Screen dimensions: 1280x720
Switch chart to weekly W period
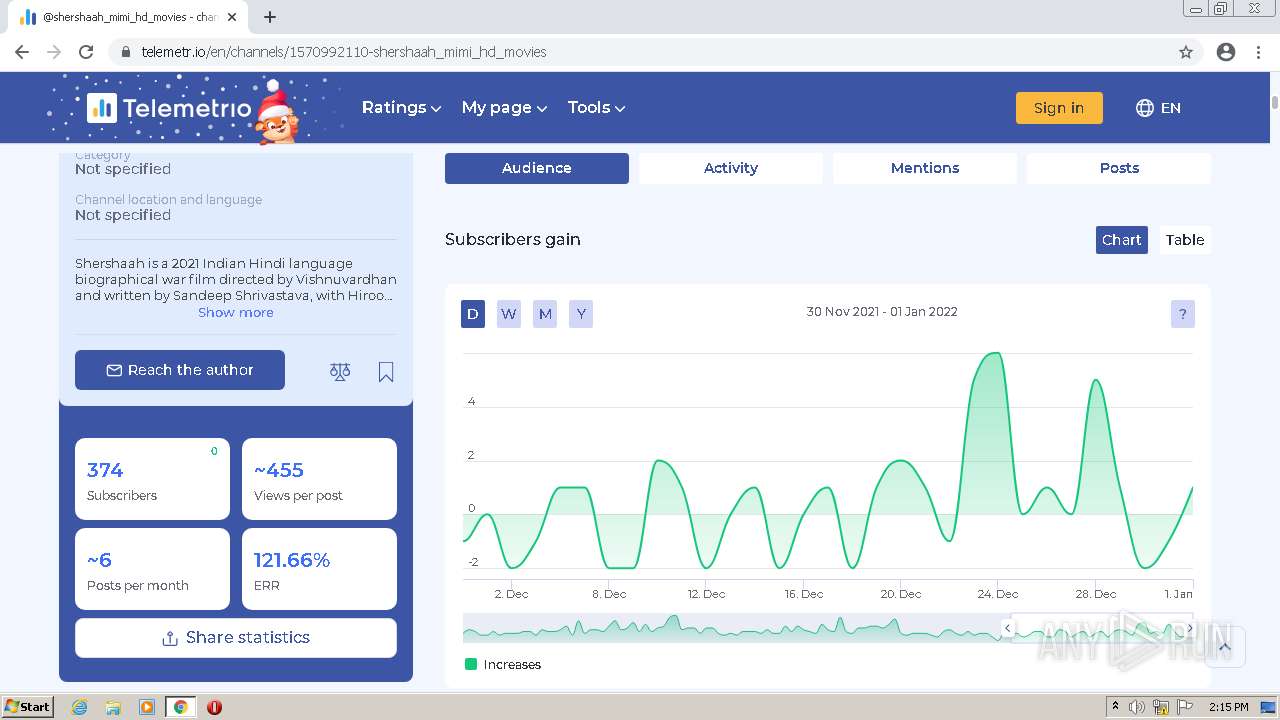[x=509, y=314]
